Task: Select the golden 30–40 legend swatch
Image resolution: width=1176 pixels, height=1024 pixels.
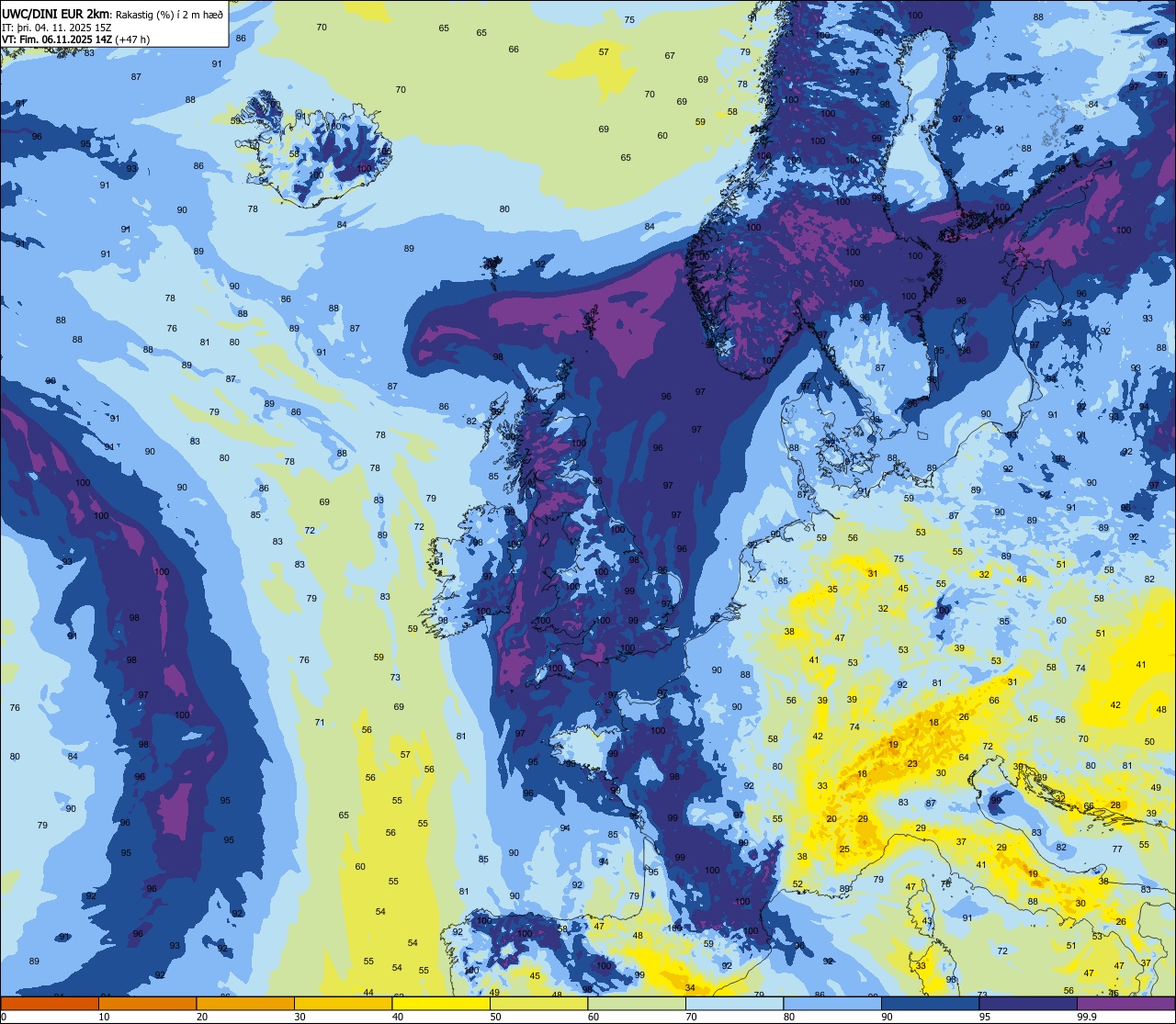Action: (343, 1003)
